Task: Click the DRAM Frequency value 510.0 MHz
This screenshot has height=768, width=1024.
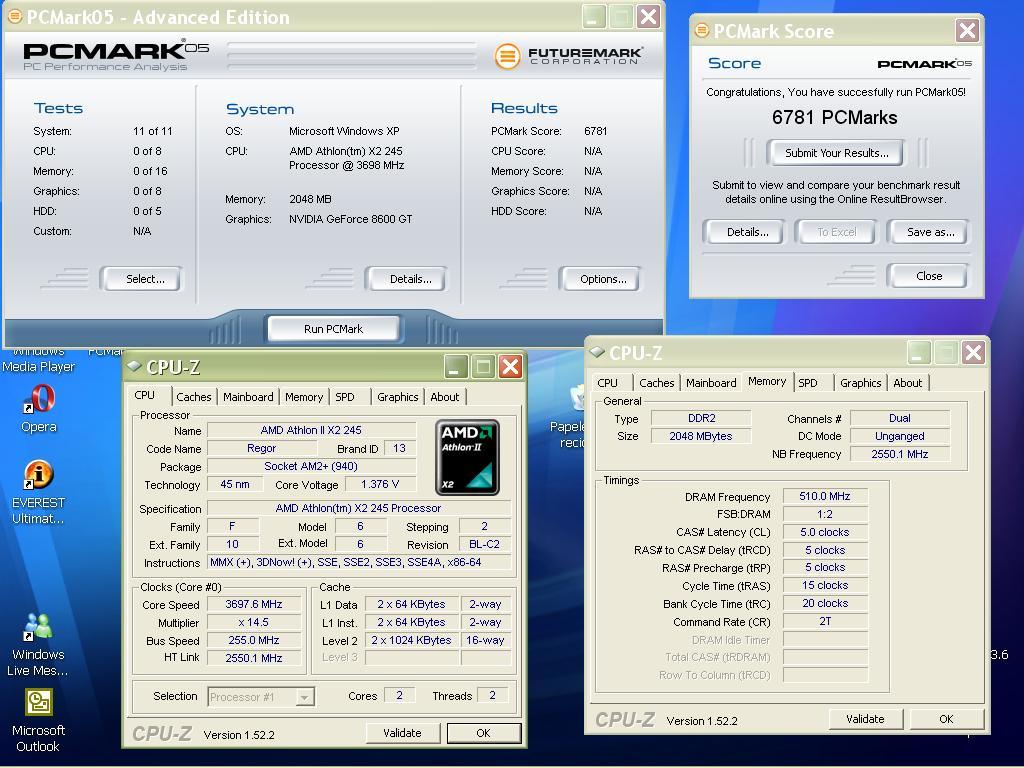Action: [x=825, y=496]
